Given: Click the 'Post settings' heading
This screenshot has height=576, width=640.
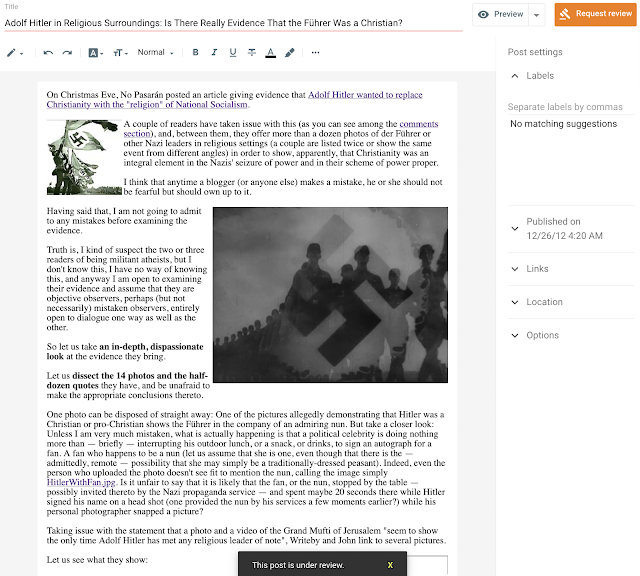Looking at the screenshot, I should pos(535,52).
